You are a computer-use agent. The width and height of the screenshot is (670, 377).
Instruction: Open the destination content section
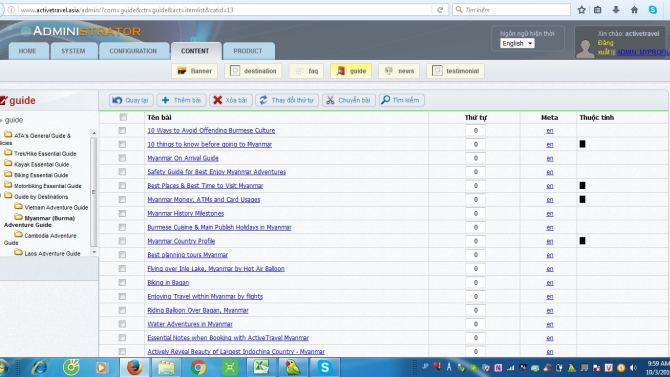[x=253, y=71]
